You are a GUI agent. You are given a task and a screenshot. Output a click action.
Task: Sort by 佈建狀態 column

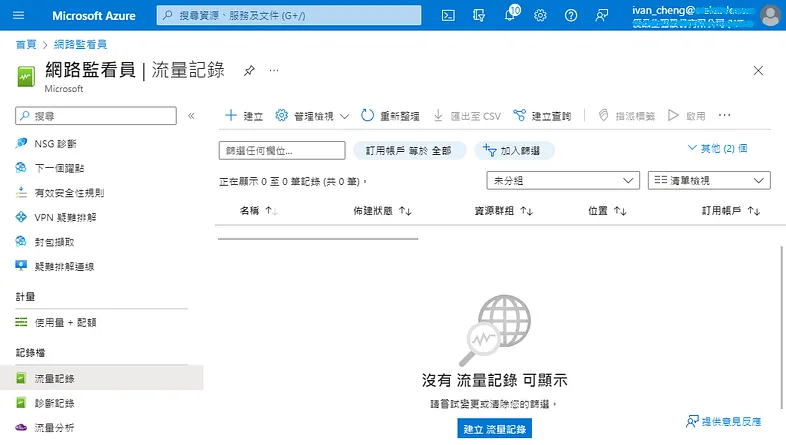(x=382, y=210)
